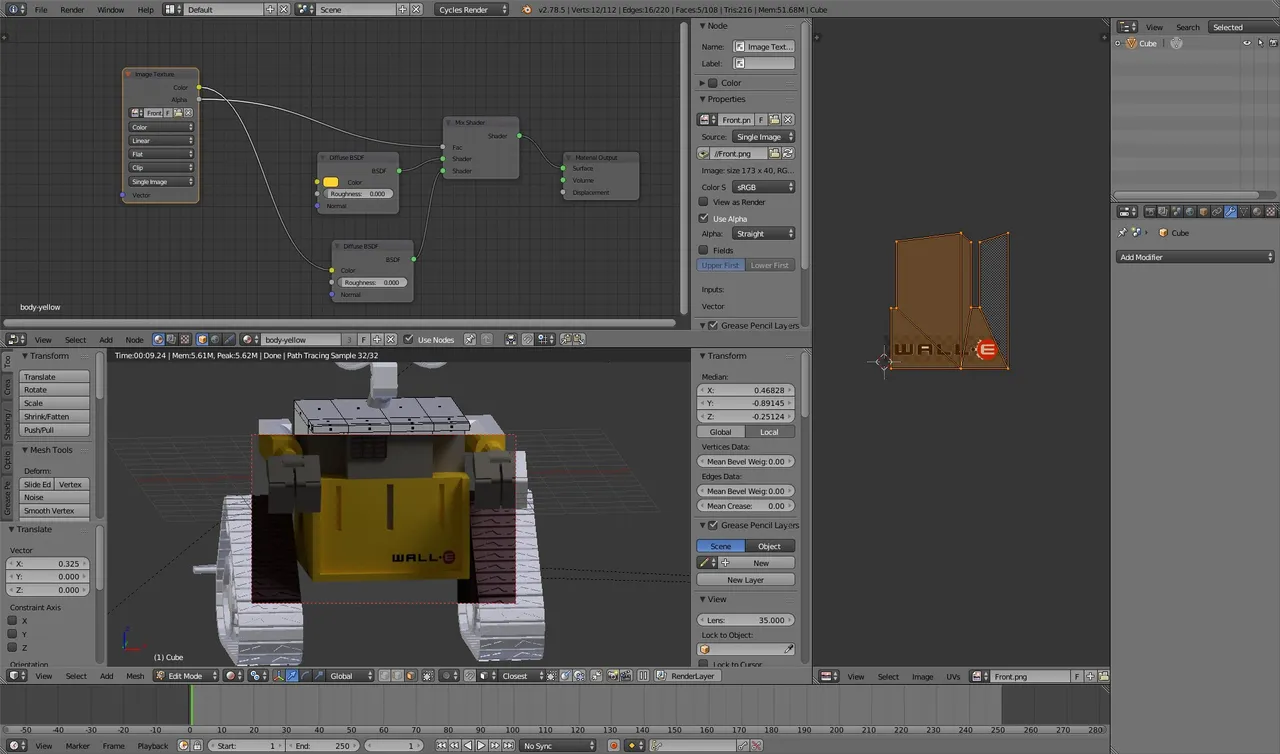The image size is (1280, 754).
Task: Play animation forward in timeline
Action: point(480,745)
